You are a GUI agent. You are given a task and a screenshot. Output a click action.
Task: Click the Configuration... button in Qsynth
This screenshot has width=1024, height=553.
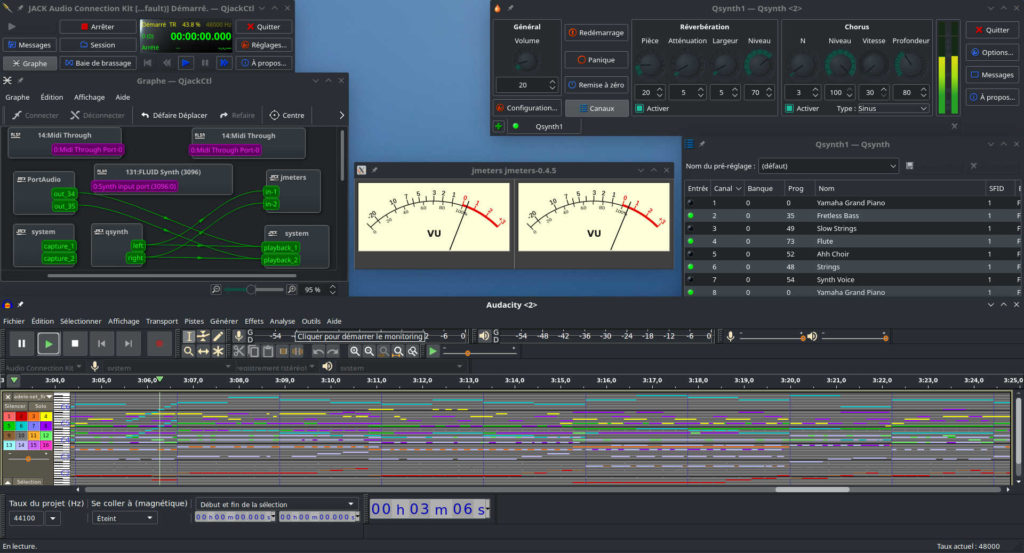[526, 108]
